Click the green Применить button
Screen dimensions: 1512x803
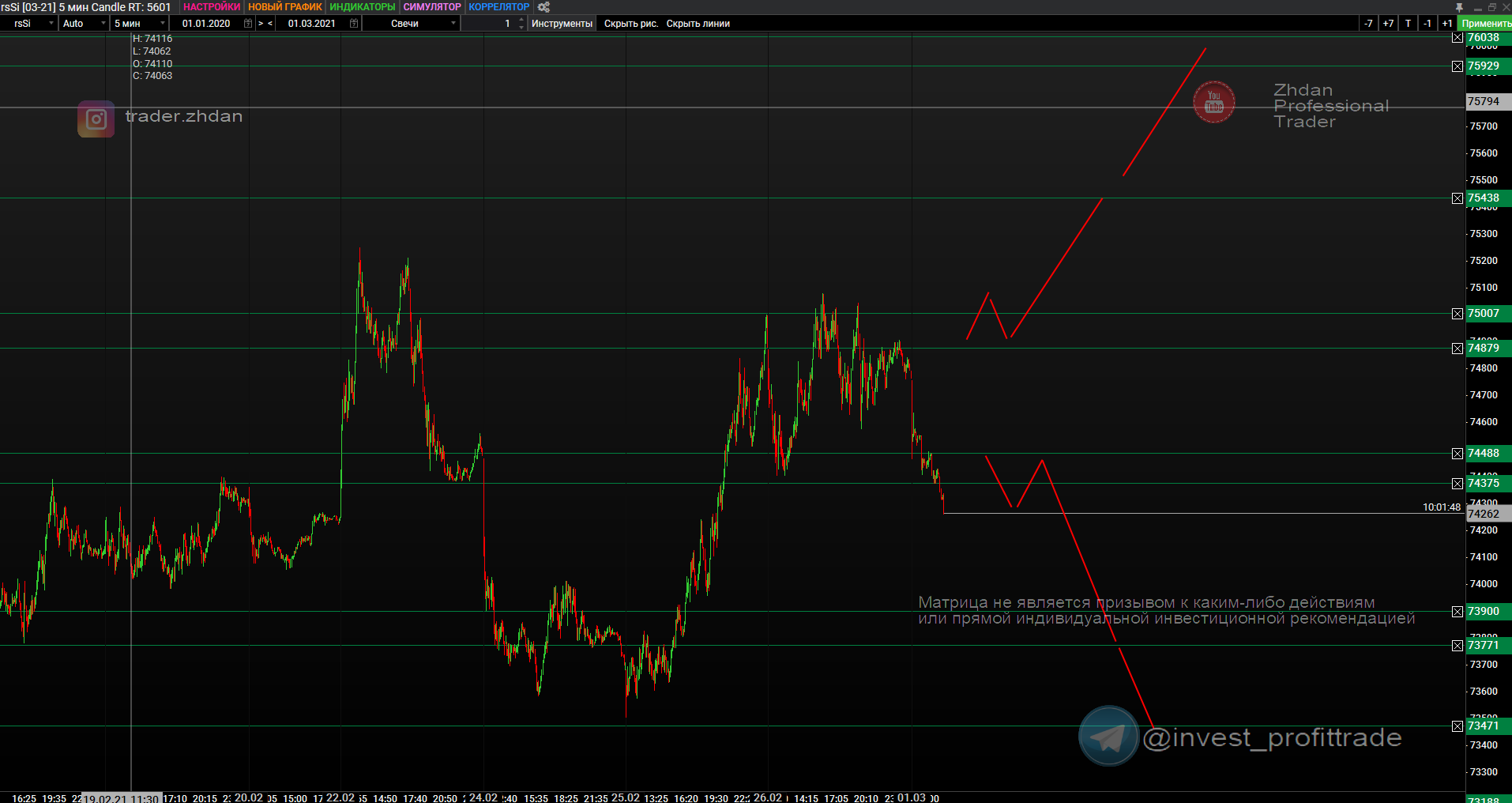(1486, 24)
